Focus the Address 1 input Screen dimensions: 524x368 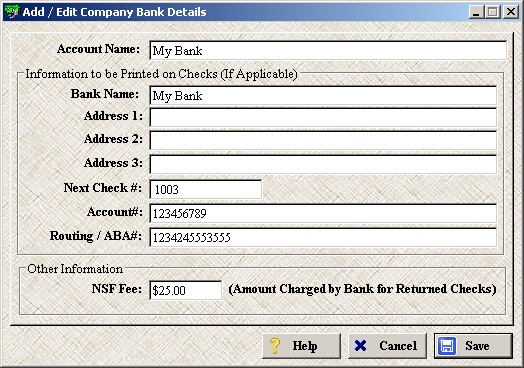pos(323,117)
